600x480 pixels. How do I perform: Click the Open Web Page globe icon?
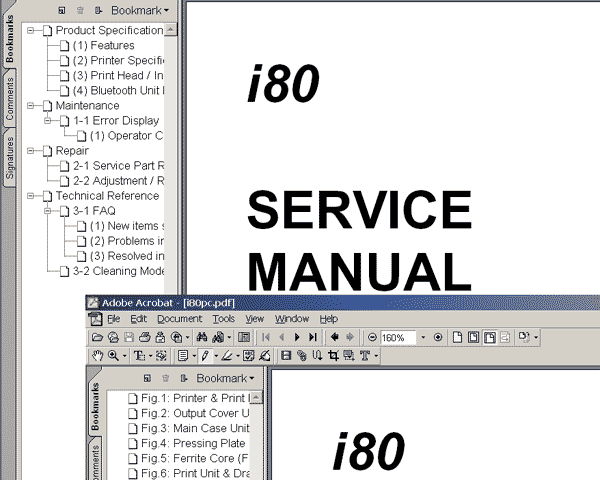(x=113, y=337)
